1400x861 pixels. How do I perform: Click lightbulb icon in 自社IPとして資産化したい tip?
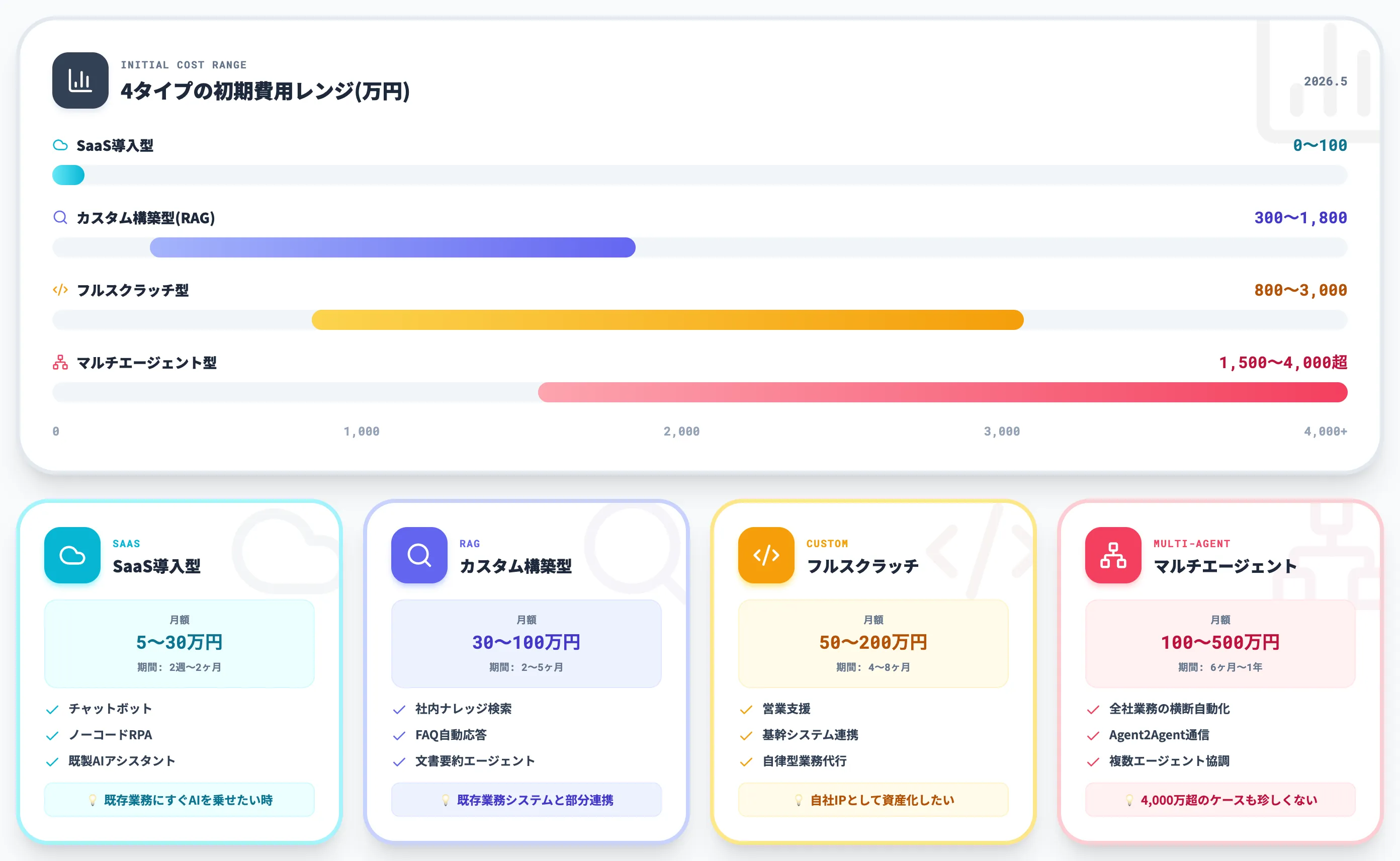[x=799, y=800]
